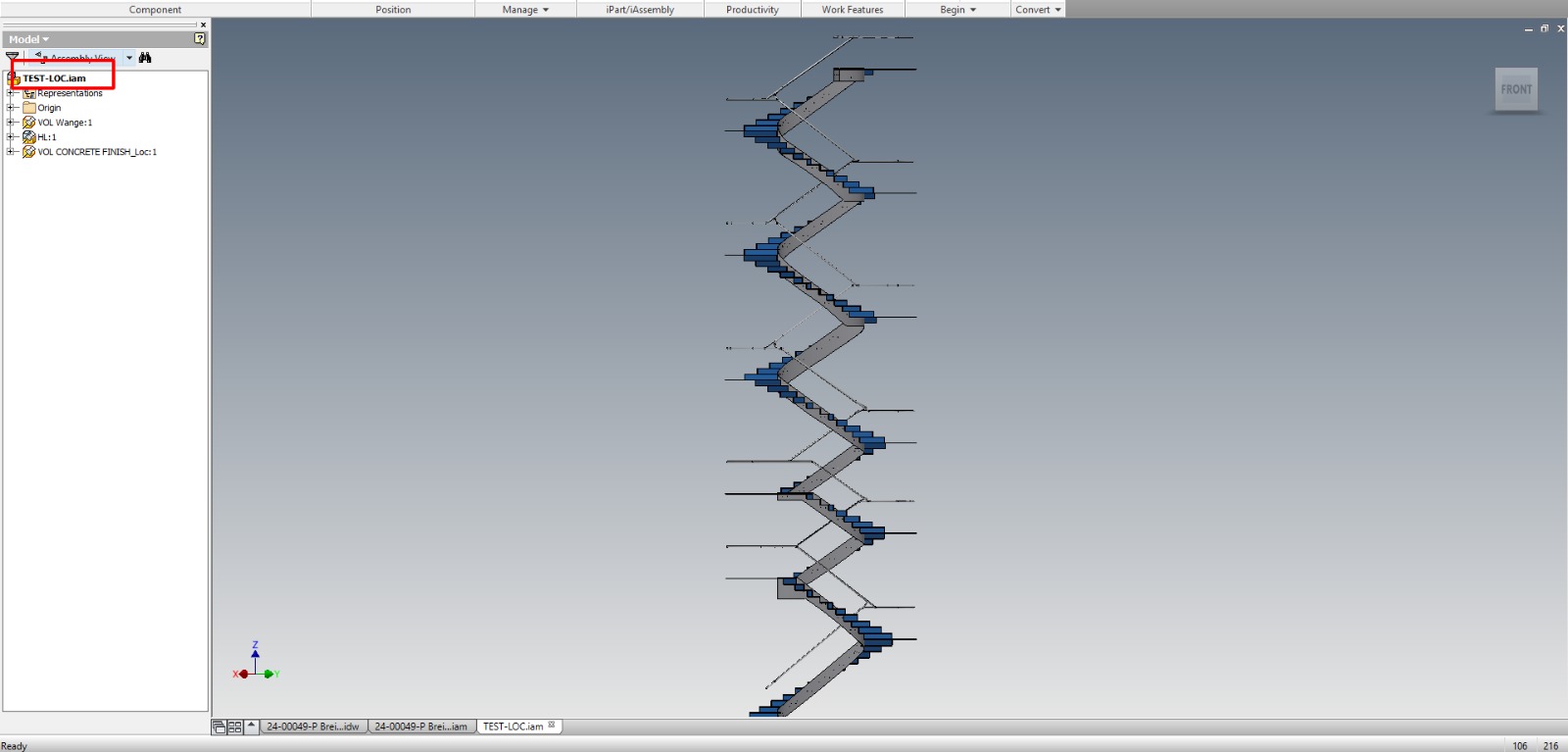1568x752 pixels.
Task: Select the VOL CONCRETE FINISH_Loc:1 tree item
Action: [x=97, y=152]
